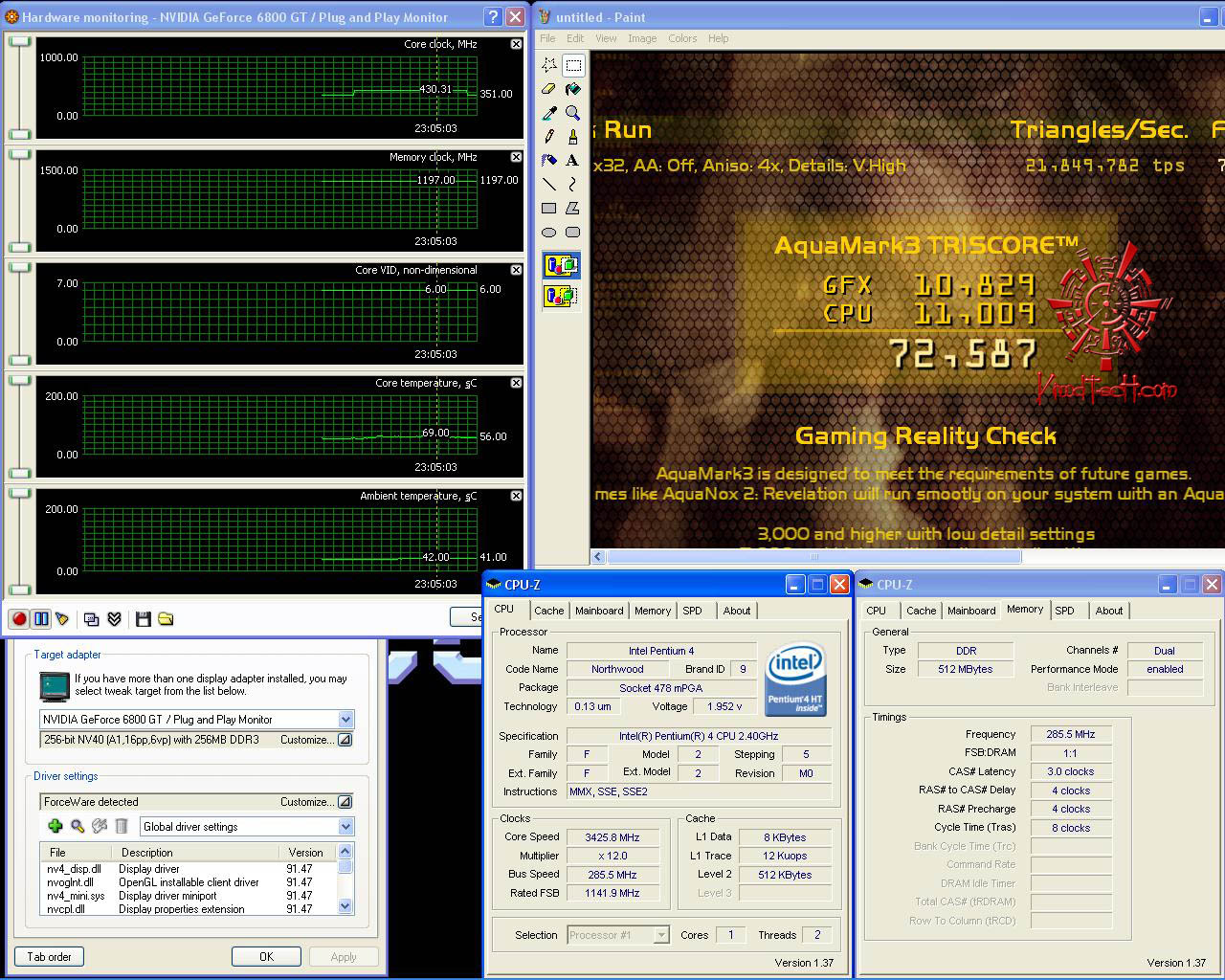The height and width of the screenshot is (980, 1225).
Task: Select the Airbrush spray can tool
Action: point(548,161)
